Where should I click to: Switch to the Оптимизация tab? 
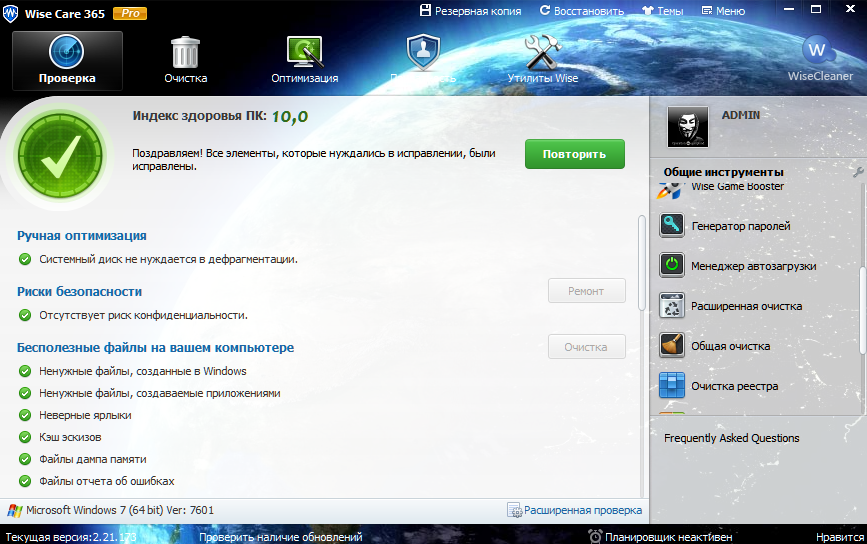pos(305,60)
